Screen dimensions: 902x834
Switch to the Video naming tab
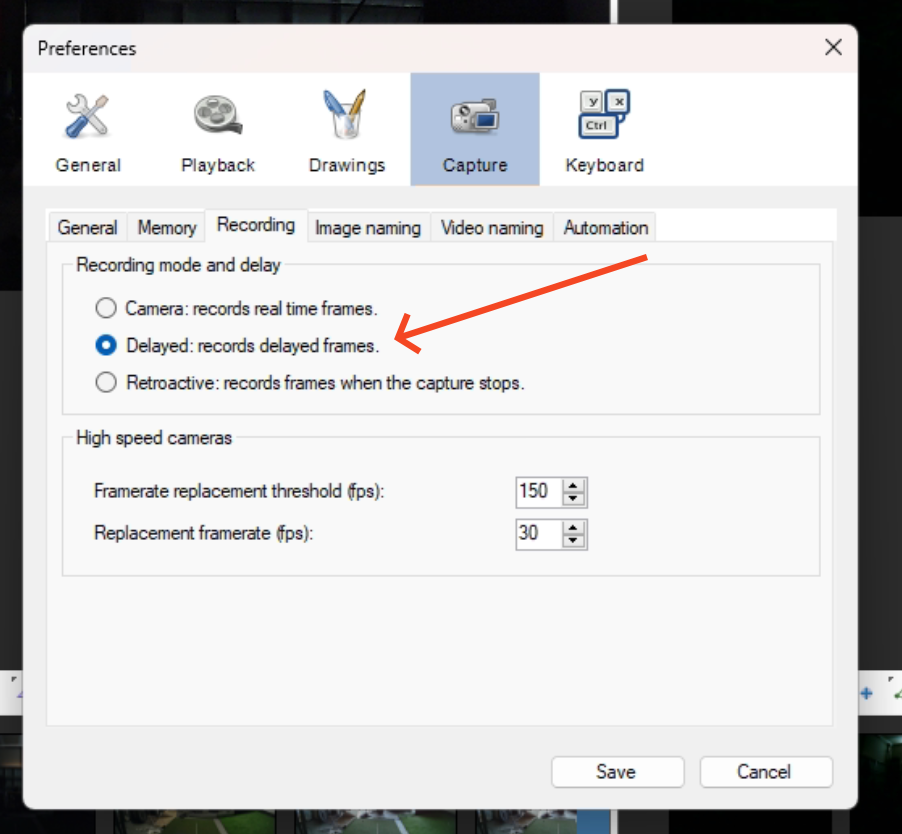click(x=491, y=228)
